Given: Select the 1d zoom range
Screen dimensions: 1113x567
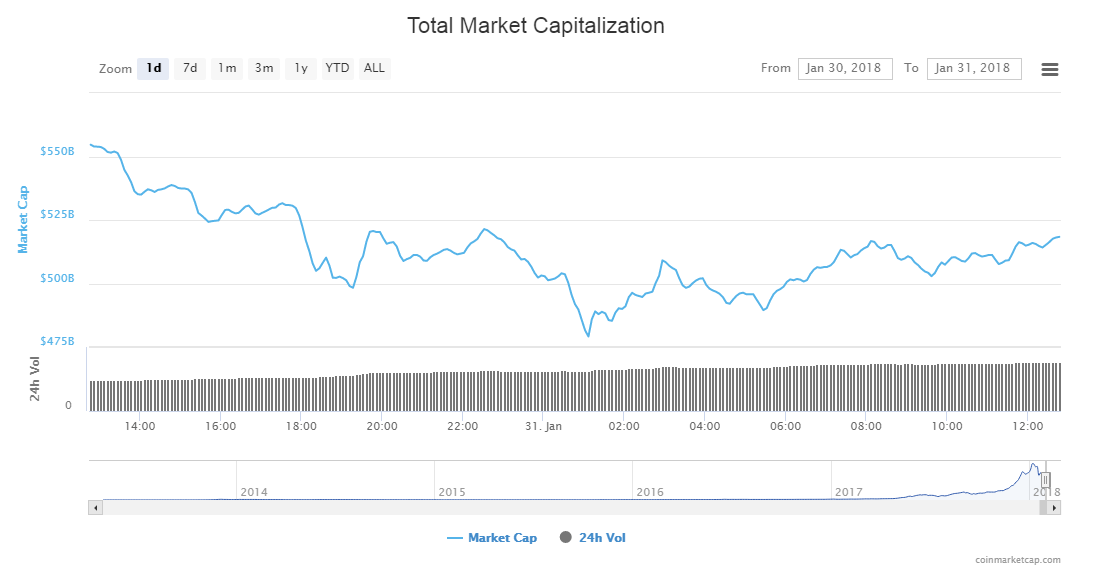Looking at the screenshot, I should 153,69.
